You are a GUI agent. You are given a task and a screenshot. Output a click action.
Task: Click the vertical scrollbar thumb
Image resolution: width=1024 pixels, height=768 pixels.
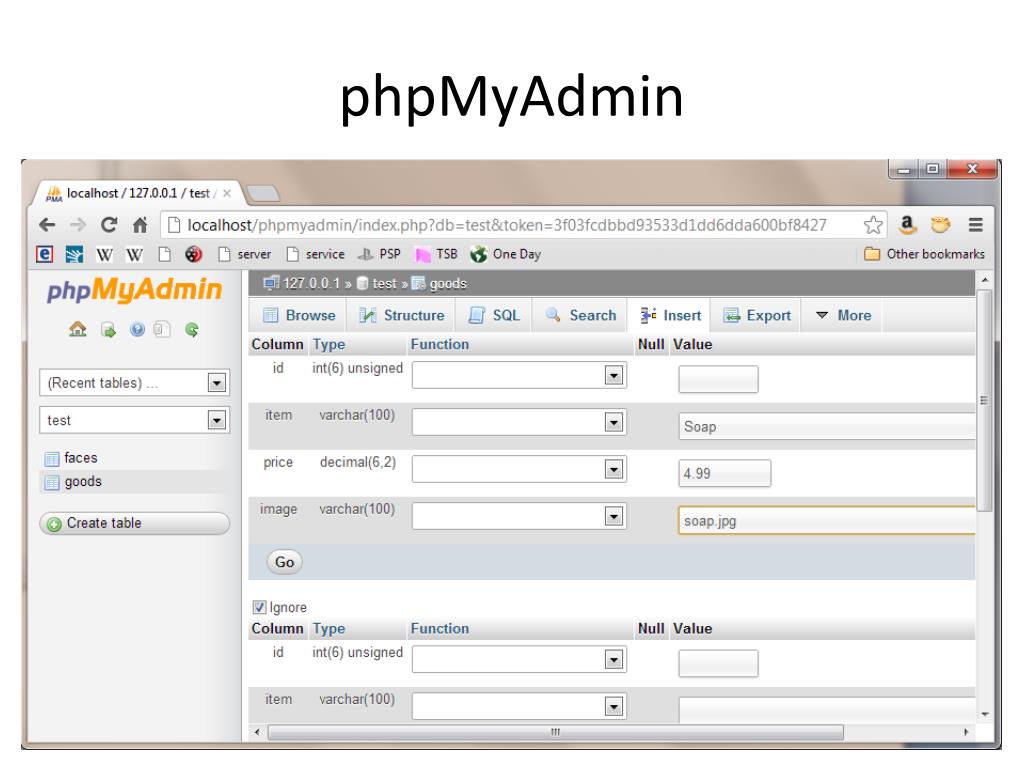tap(985, 401)
